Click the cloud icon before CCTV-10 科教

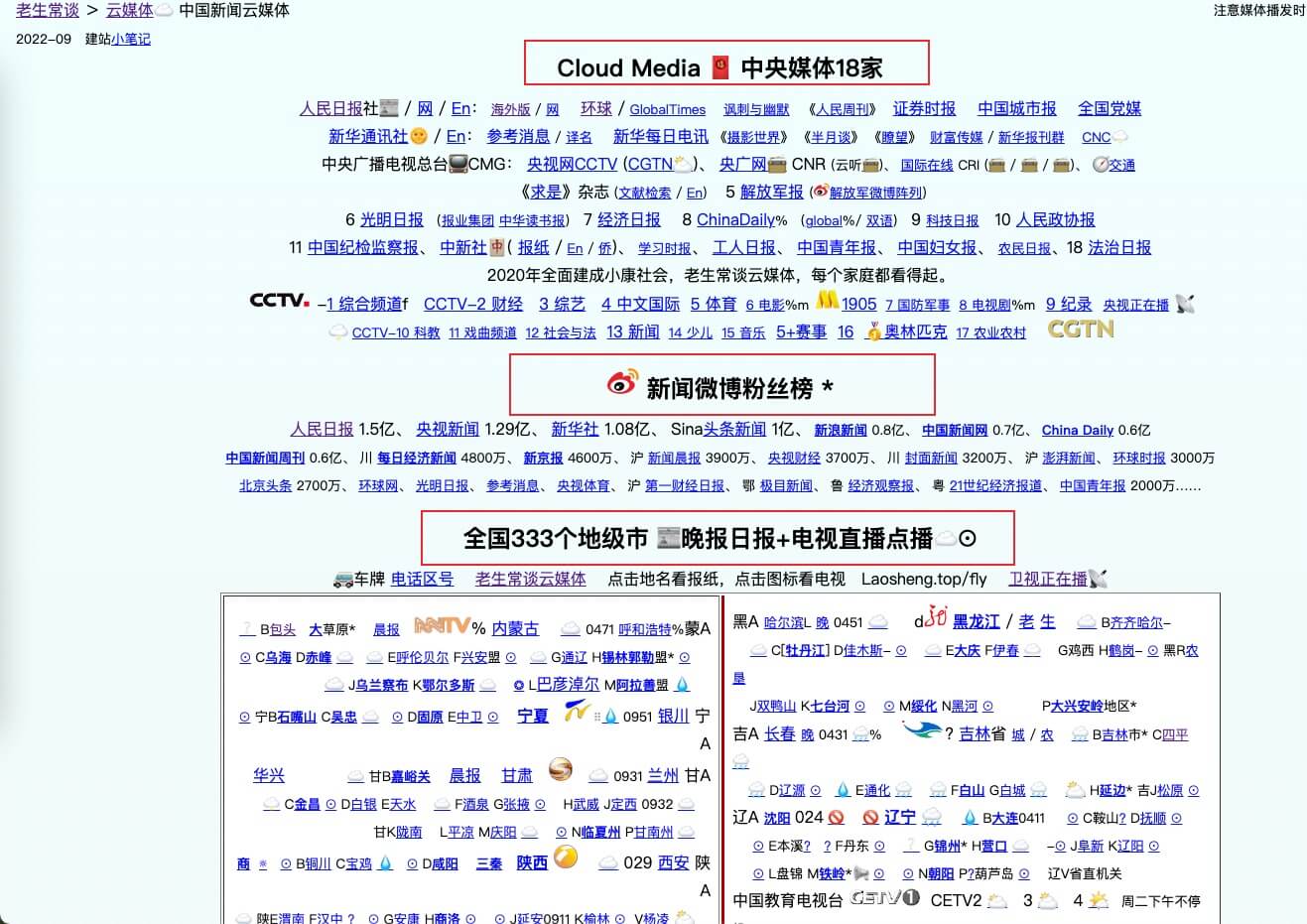point(338,332)
